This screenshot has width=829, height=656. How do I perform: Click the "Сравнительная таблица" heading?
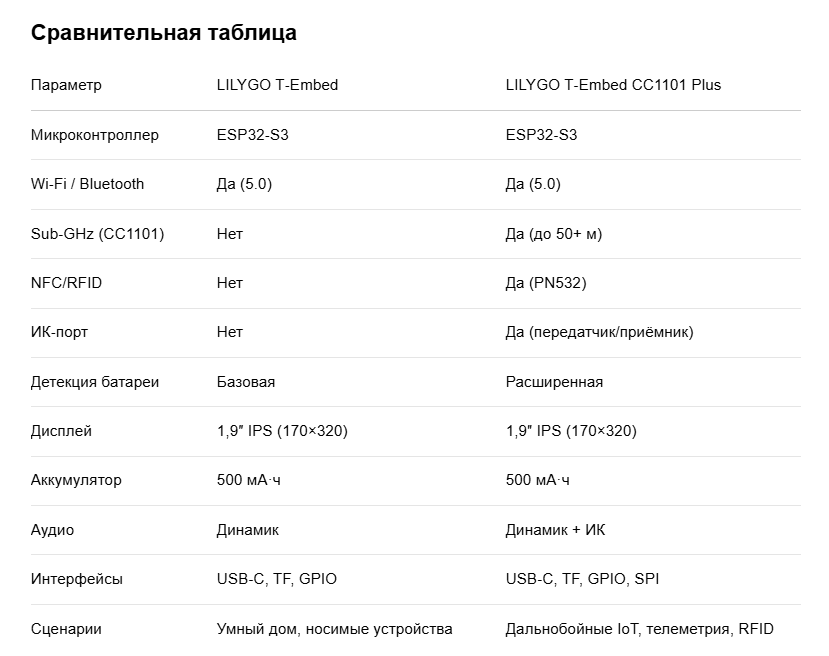pyautogui.click(x=164, y=33)
